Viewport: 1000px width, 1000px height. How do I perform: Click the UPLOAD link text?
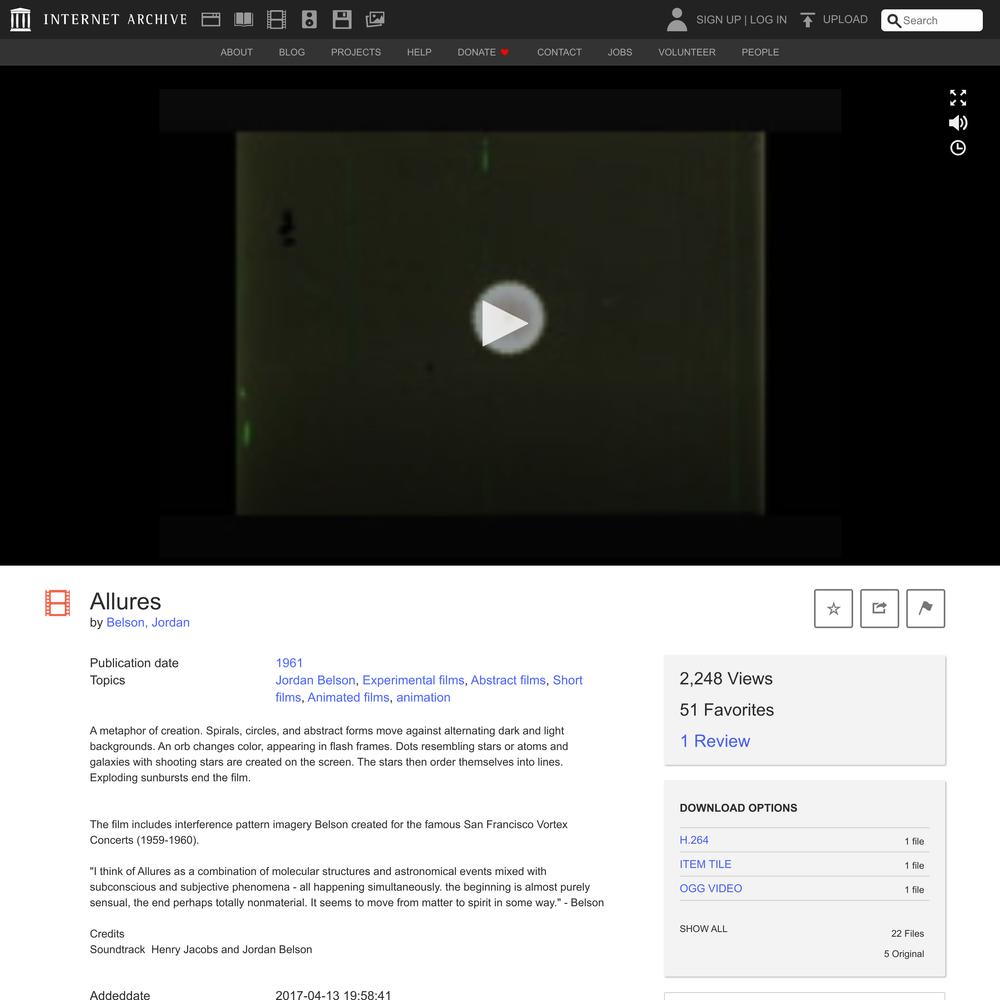pyautogui.click(x=845, y=19)
